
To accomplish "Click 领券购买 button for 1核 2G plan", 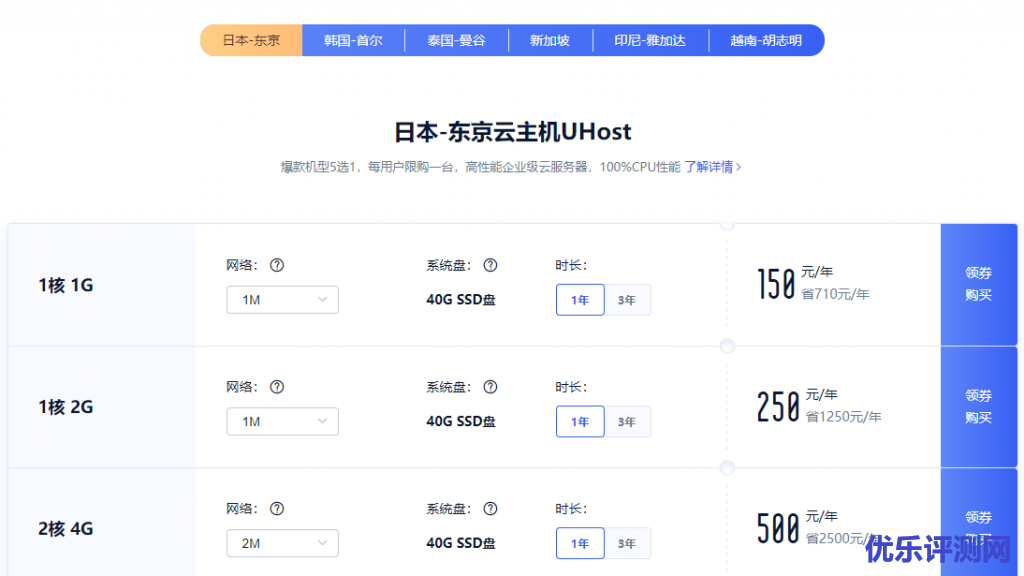I will [978, 406].
